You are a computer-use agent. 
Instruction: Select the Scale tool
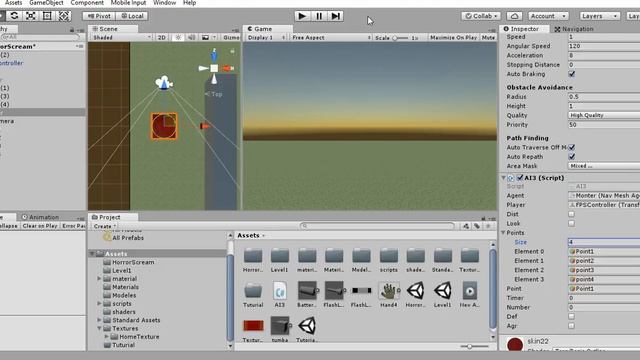tap(31, 16)
